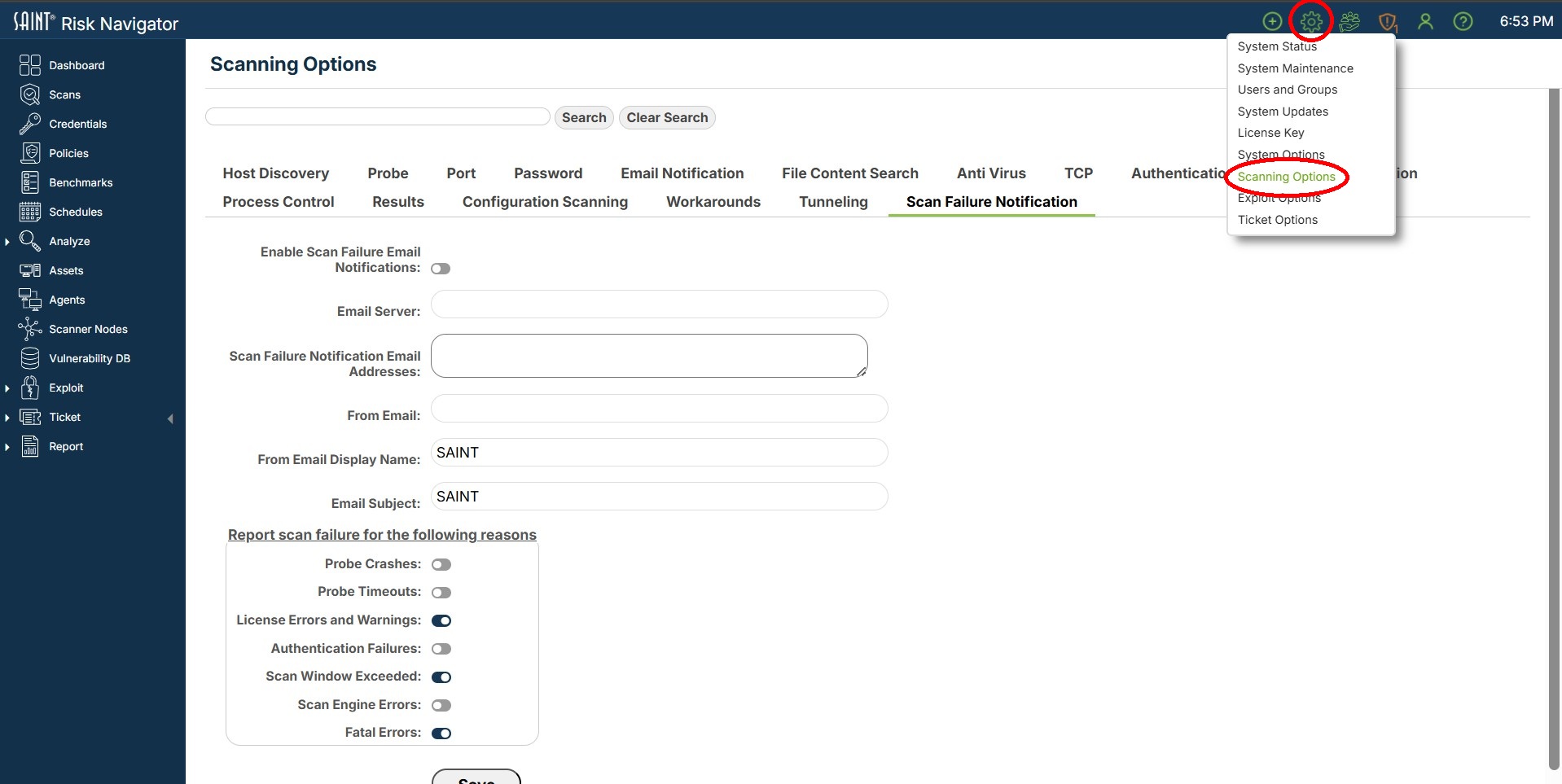Enable Scan Failure Email Notifications toggle
This screenshot has height=784, width=1562.
coord(441,269)
